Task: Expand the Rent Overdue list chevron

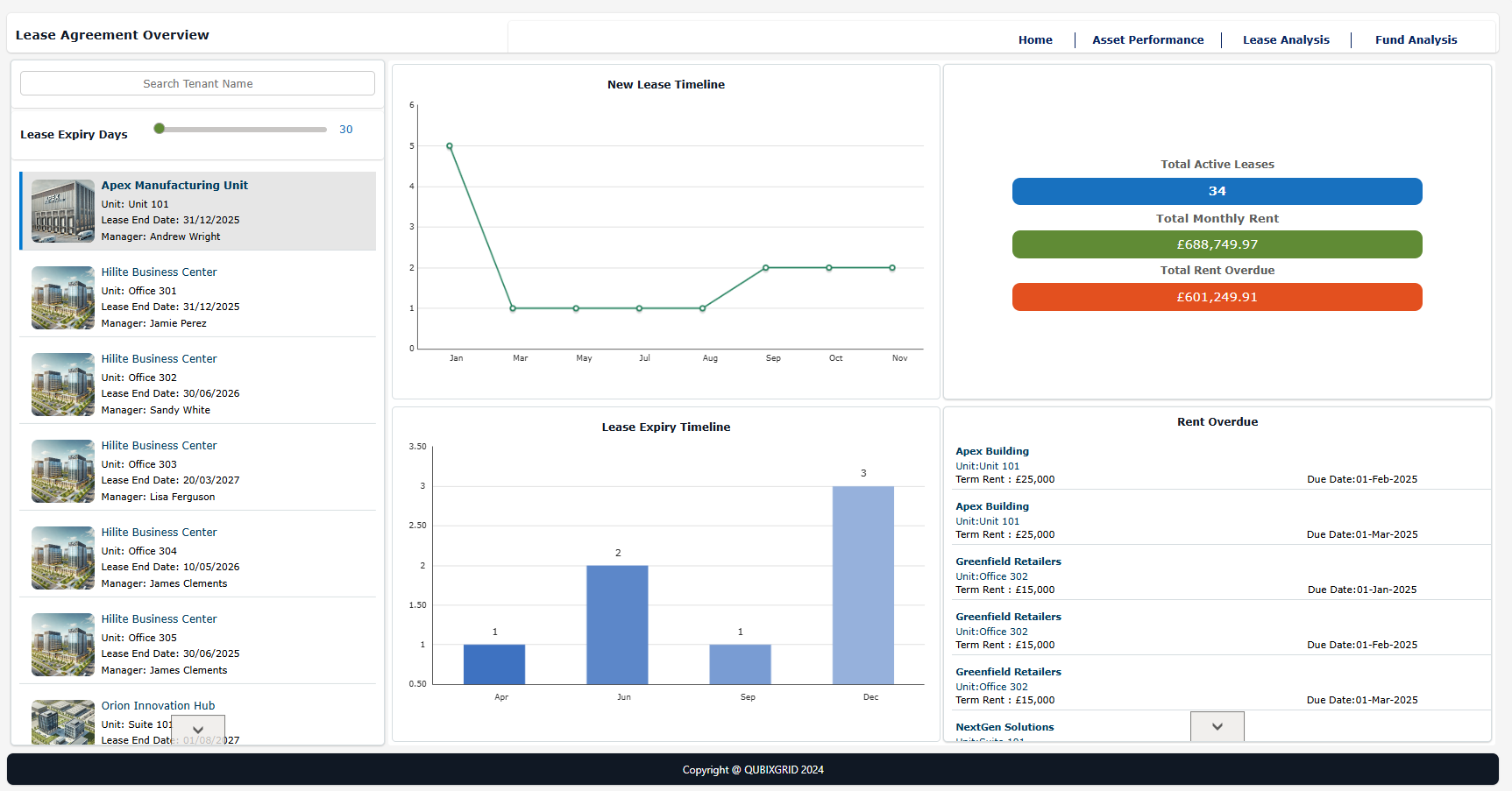Action: point(1217,726)
